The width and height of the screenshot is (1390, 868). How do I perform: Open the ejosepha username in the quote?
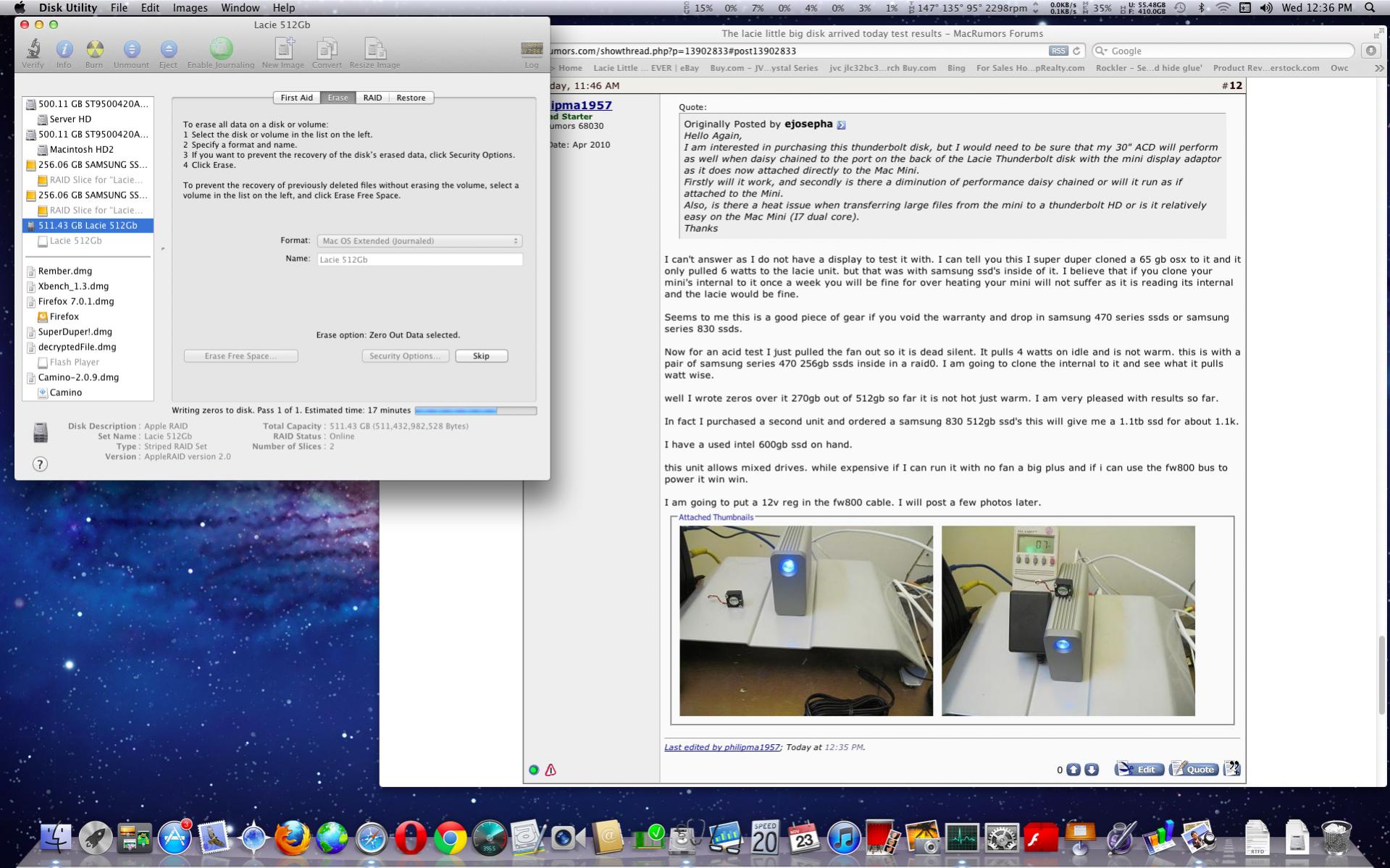click(x=808, y=124)
